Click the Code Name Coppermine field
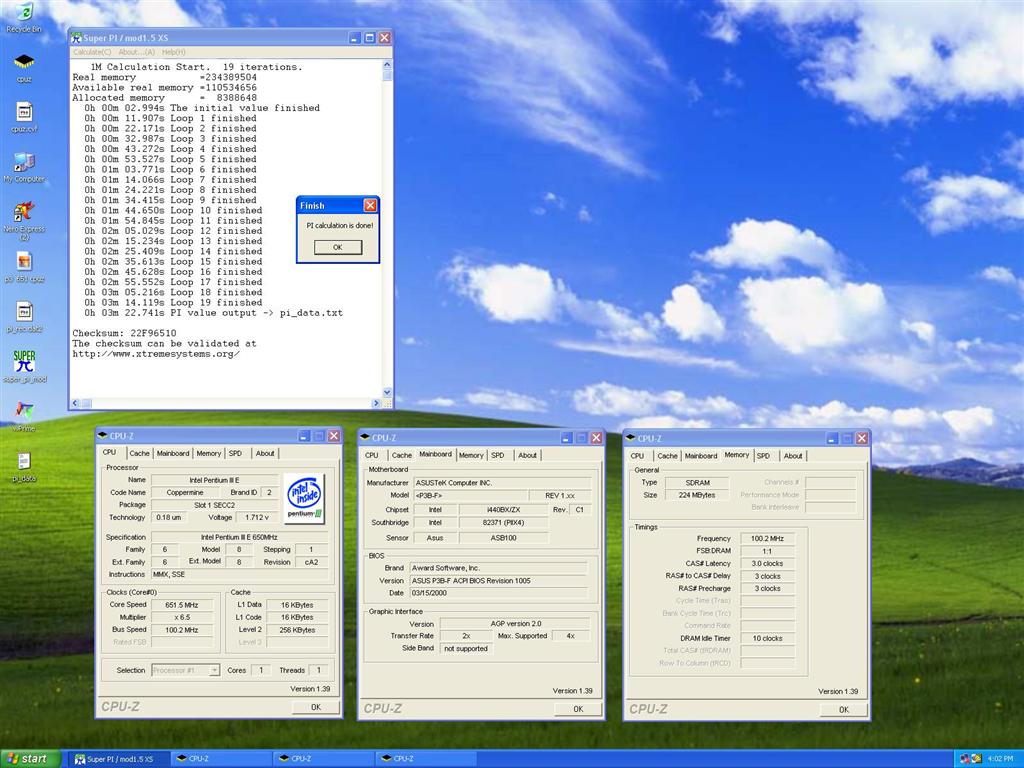The height and width of the screenshot is (768, 1024). (x=185, y=492)
